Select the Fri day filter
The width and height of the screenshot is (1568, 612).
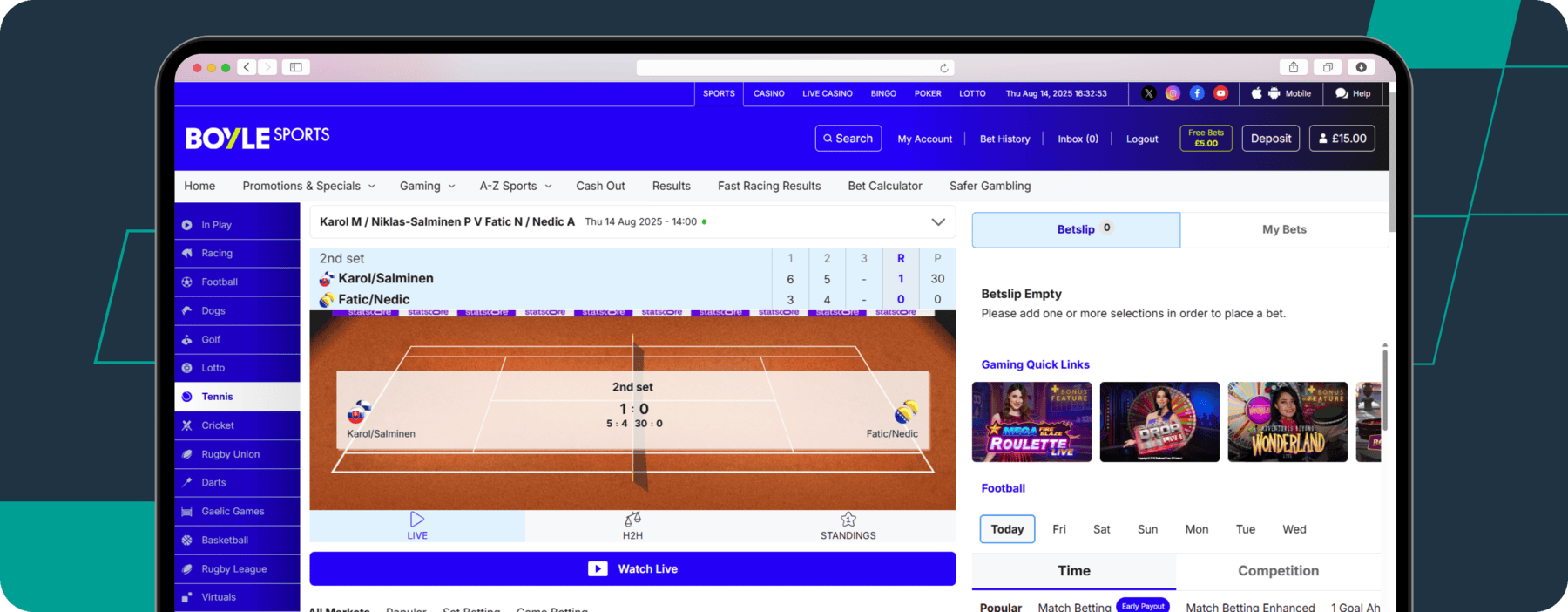[1059, 529]
